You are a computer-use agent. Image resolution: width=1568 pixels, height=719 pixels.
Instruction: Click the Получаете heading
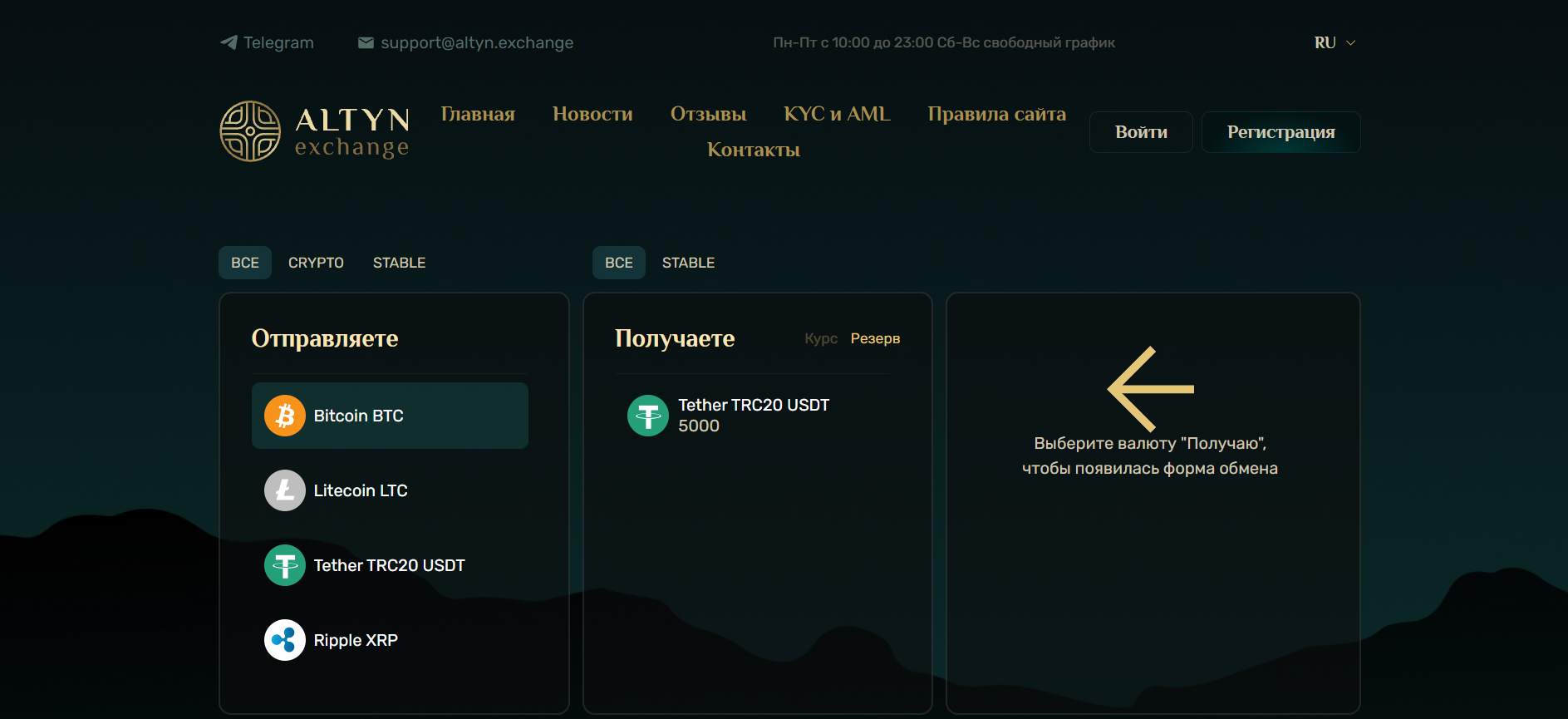pos(675,338)
